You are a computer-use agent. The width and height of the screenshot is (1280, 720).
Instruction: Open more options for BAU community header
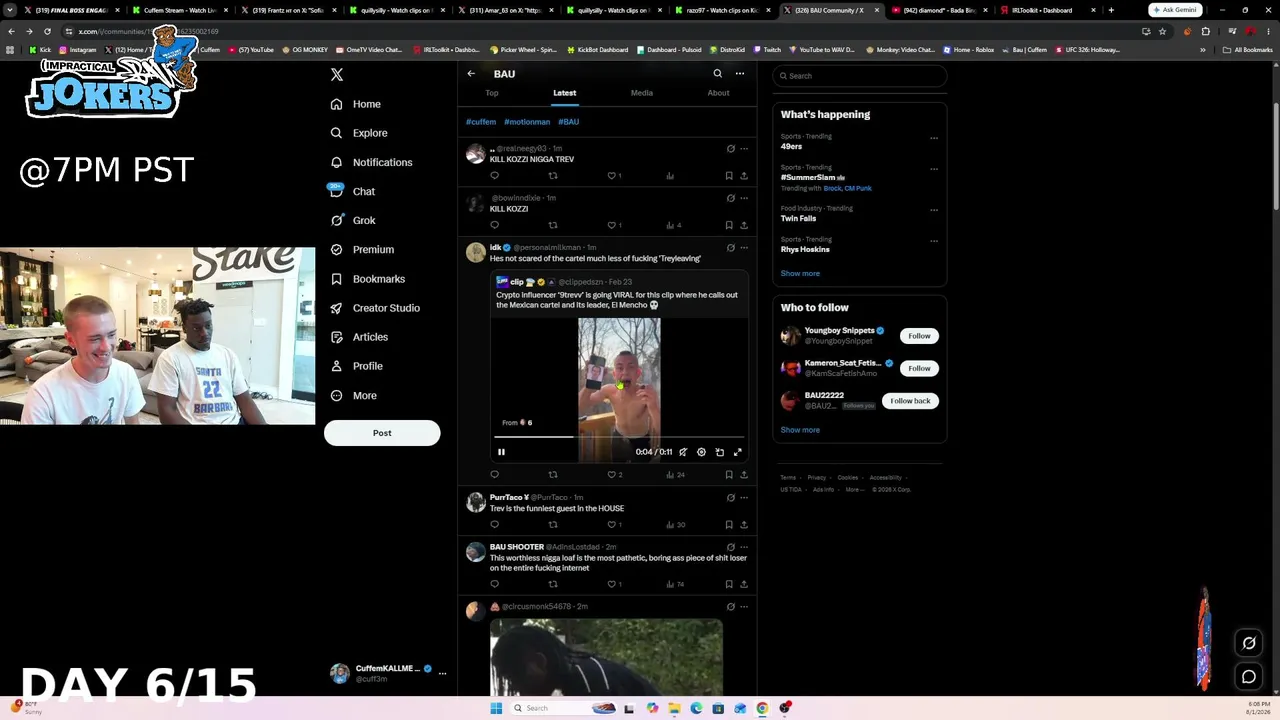click(740, 73)
